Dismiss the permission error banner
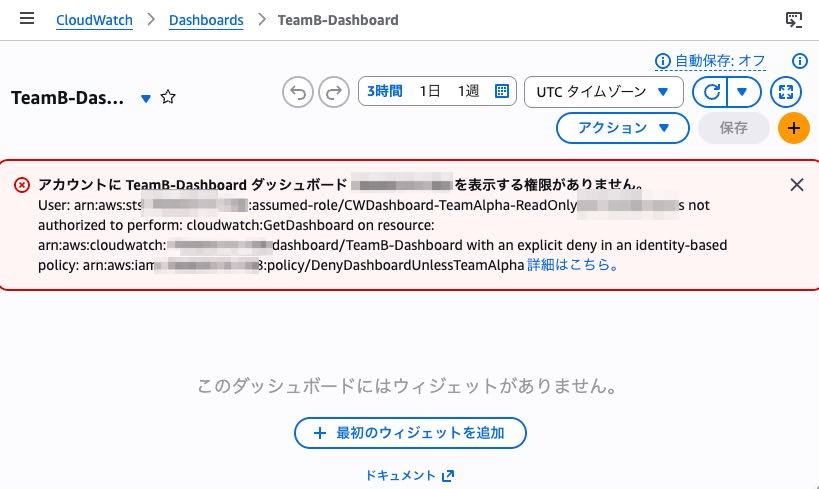 (797, 184)
